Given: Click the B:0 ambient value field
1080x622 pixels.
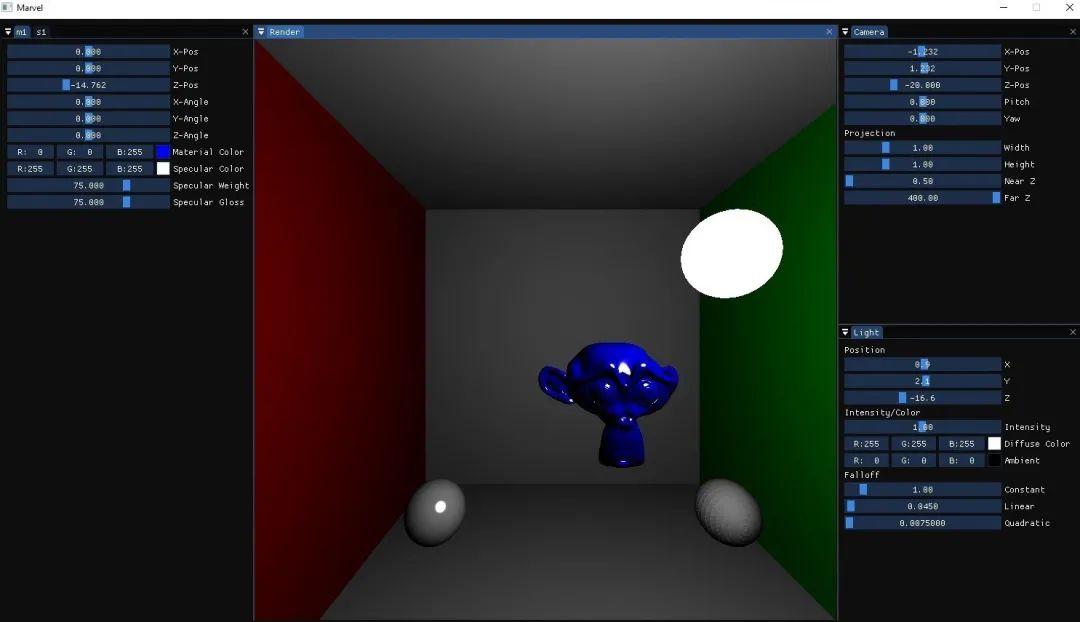Looking at the screenshot, I should 960,460.
